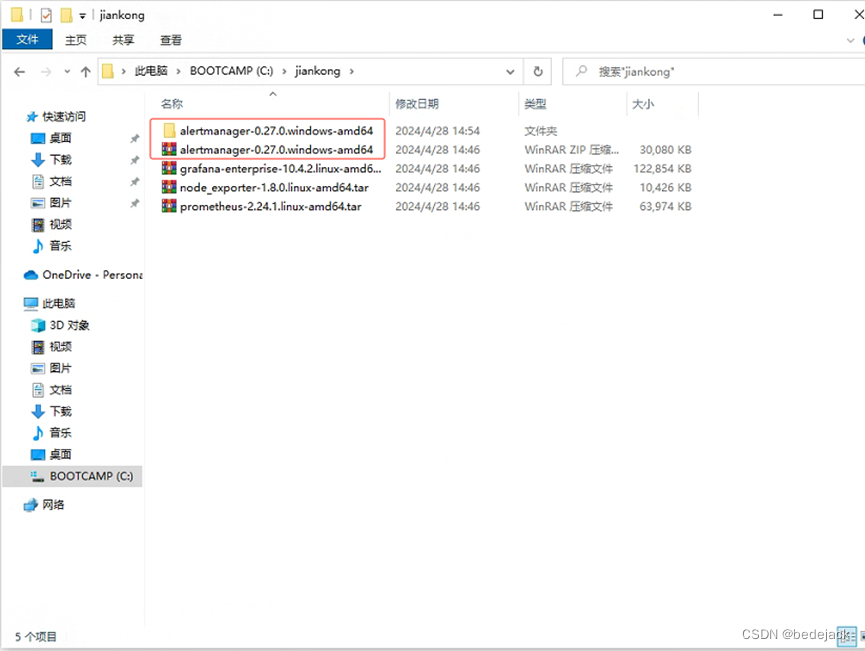Click BOOTCAMP (C:) in the address breadcrumb
This screenshot has height=651, width=865.
(x=231, y=71)
